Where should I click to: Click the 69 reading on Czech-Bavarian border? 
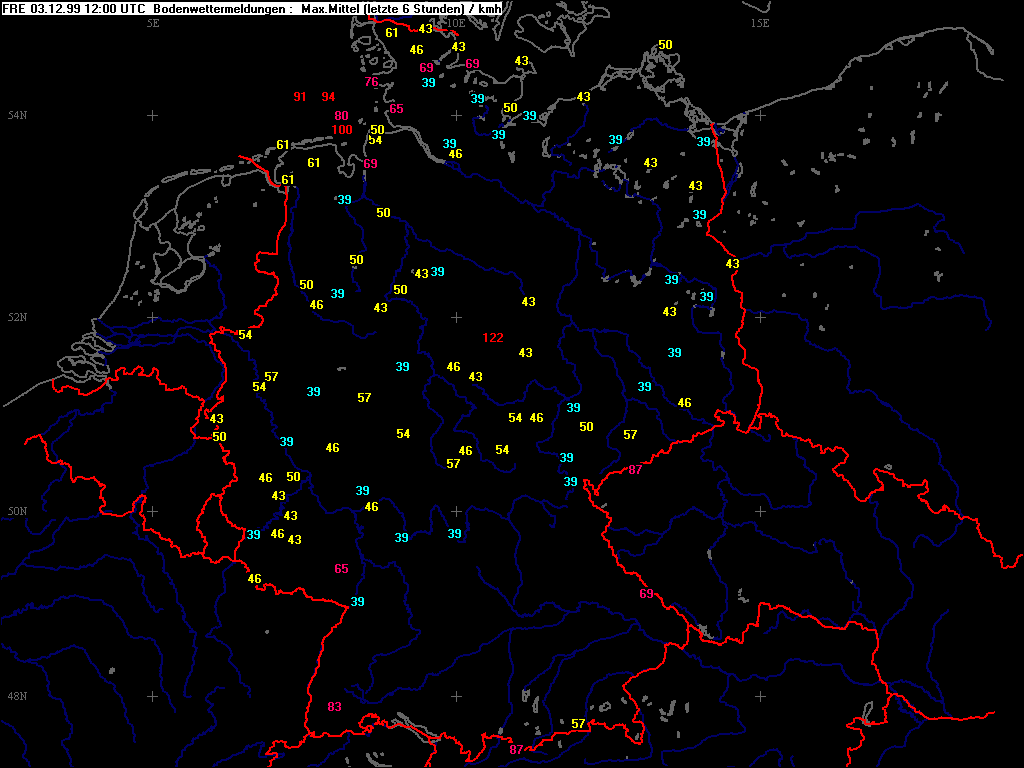[646, 594]
